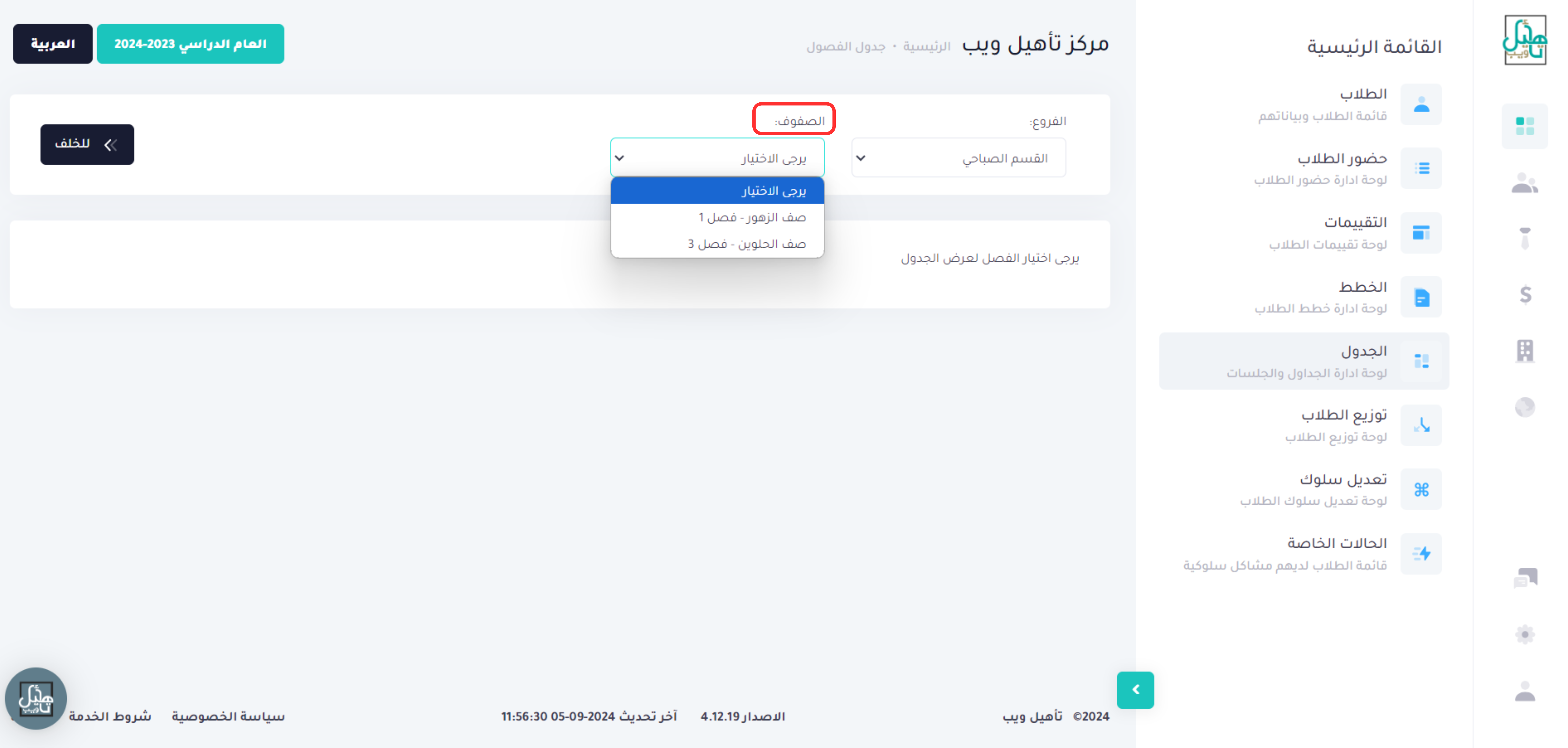
Task: Select the الجدول menu item
Action: click(1304, 361)
